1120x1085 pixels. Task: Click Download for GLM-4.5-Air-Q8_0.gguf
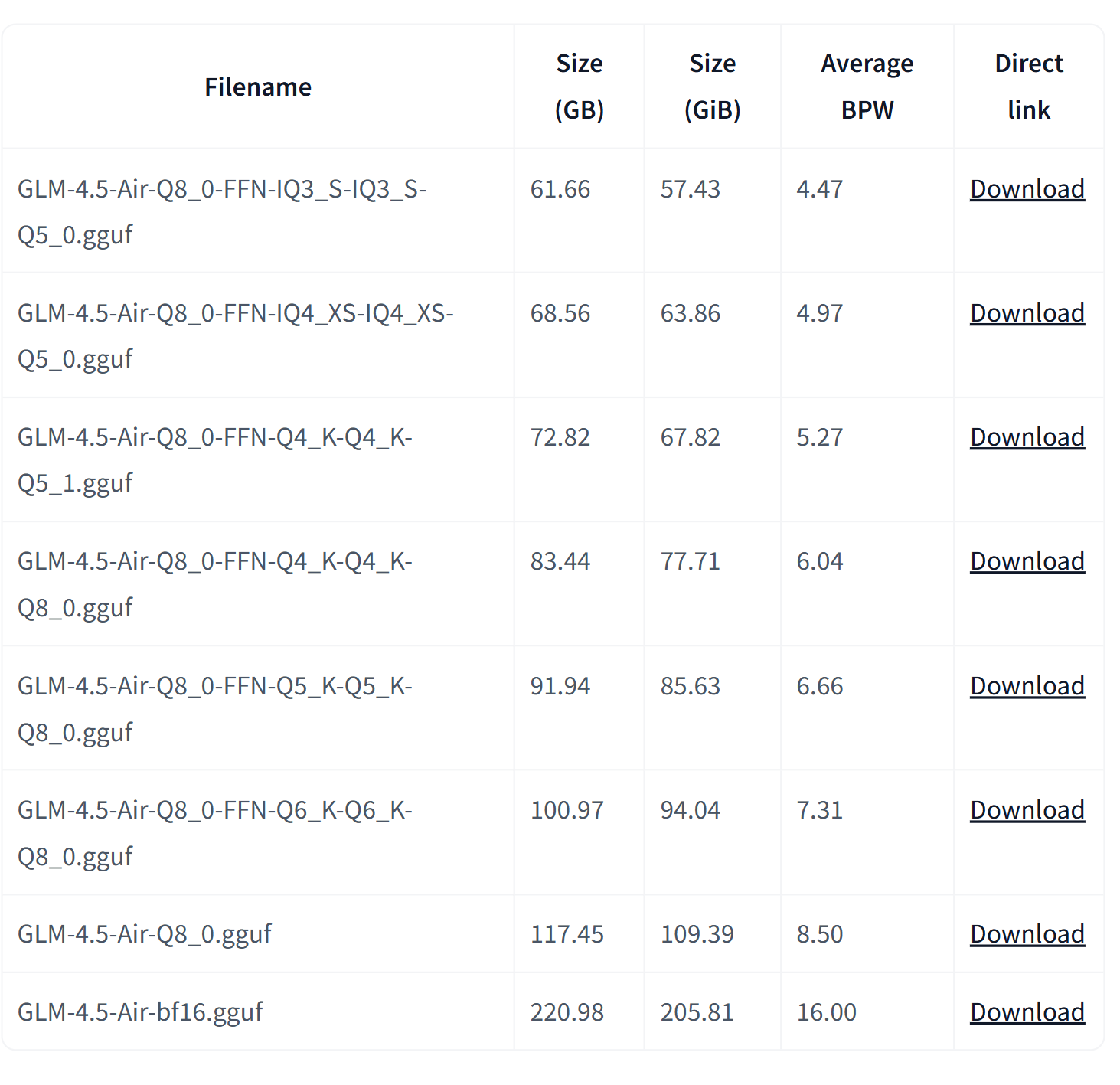1027,934
